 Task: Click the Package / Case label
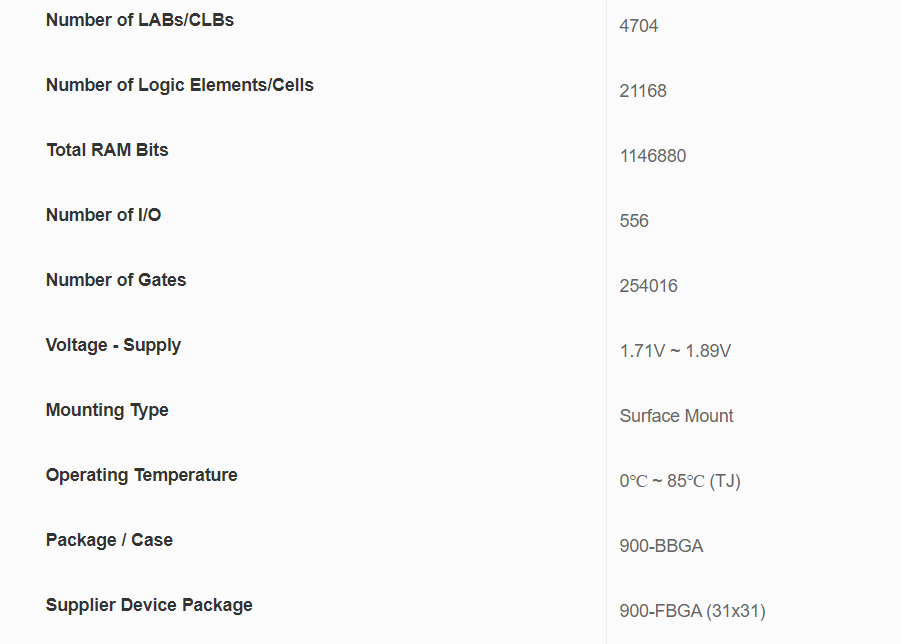109,540
